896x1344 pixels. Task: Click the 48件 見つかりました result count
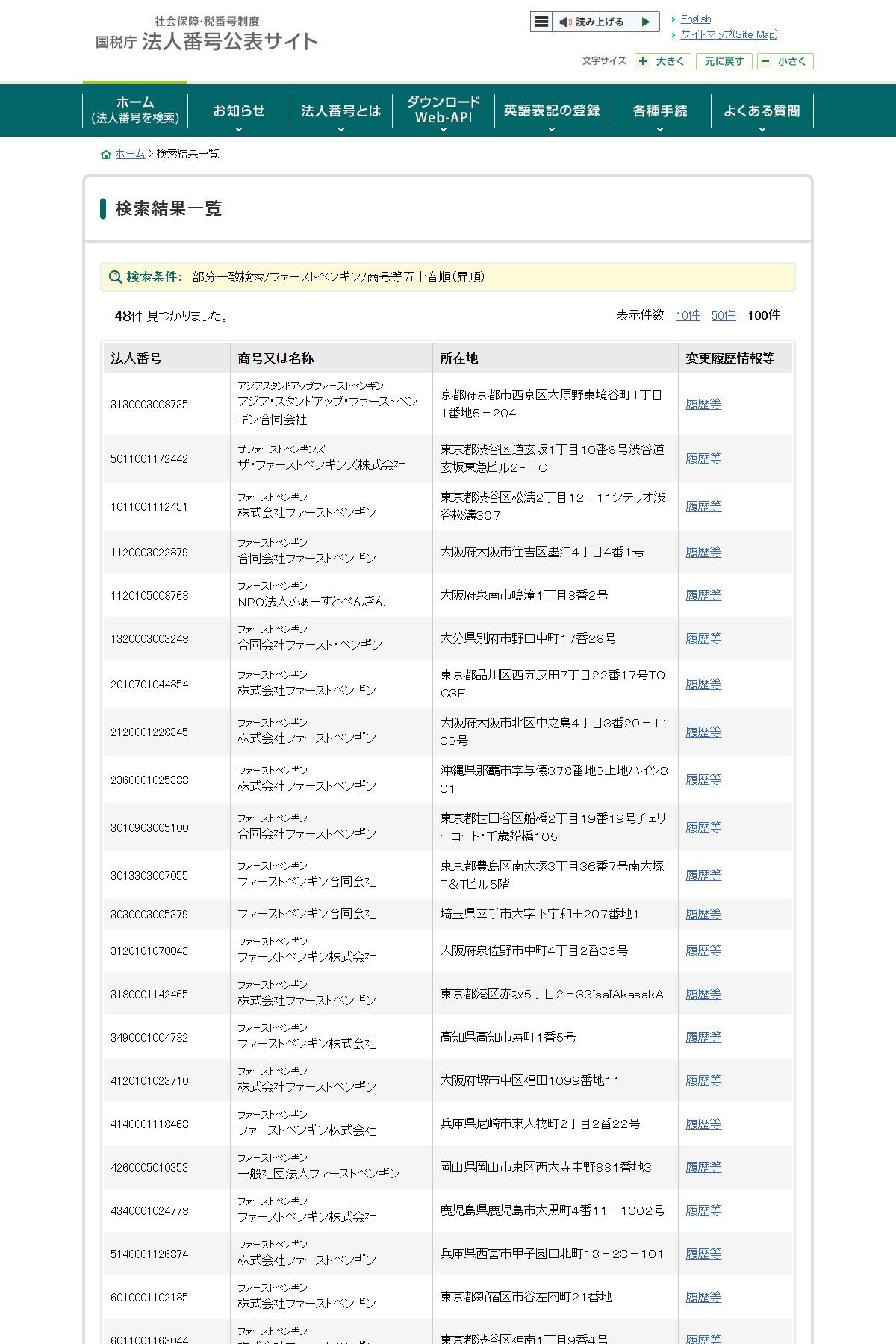click(x=171, y=316)
